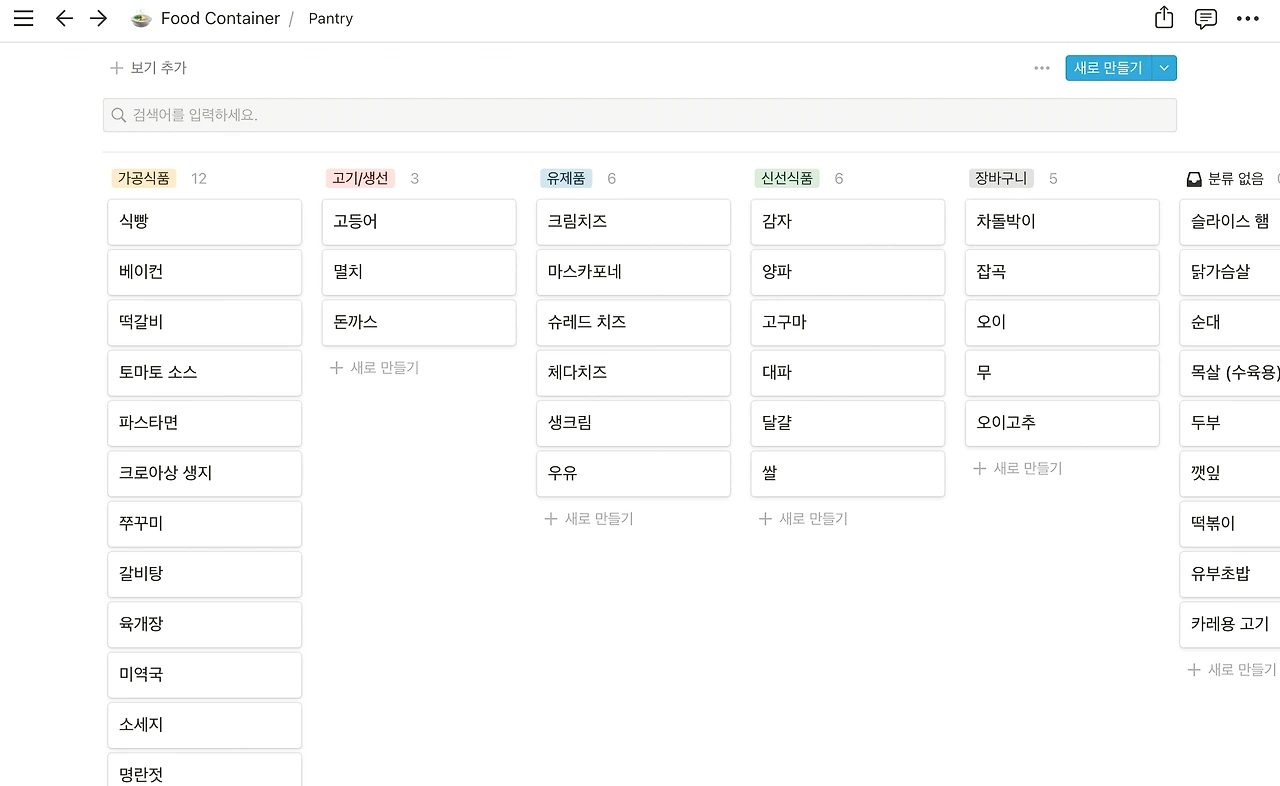Go back with the left arrow
The width and height of the screenshot is (1280, 786).
point(64,18)
